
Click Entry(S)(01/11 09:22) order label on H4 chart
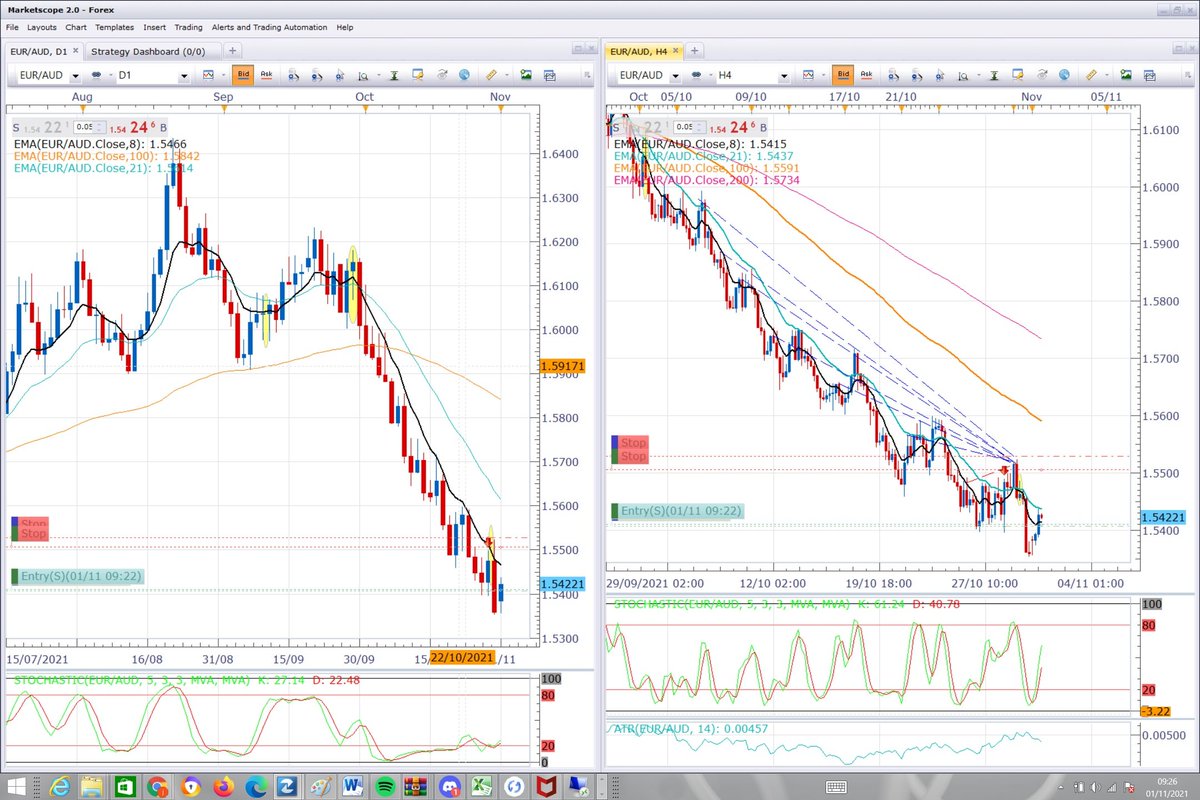tap(677, 511)
